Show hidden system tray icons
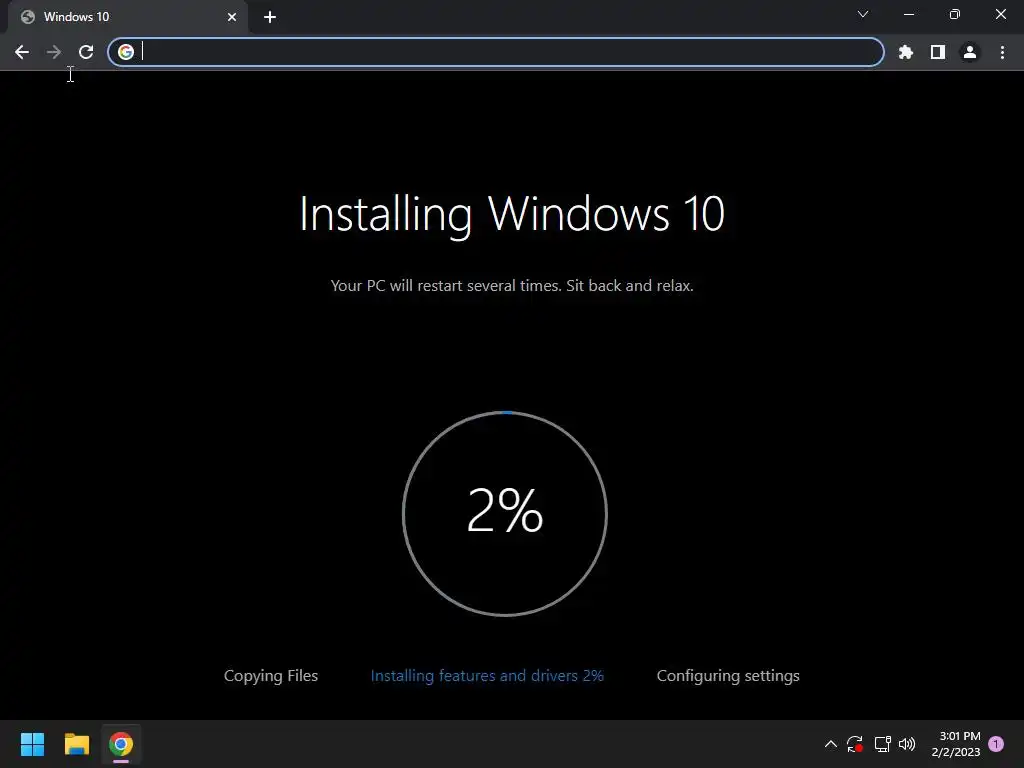Image resolution: width=1024 pixels, height=768 pixels. point(831,744)
